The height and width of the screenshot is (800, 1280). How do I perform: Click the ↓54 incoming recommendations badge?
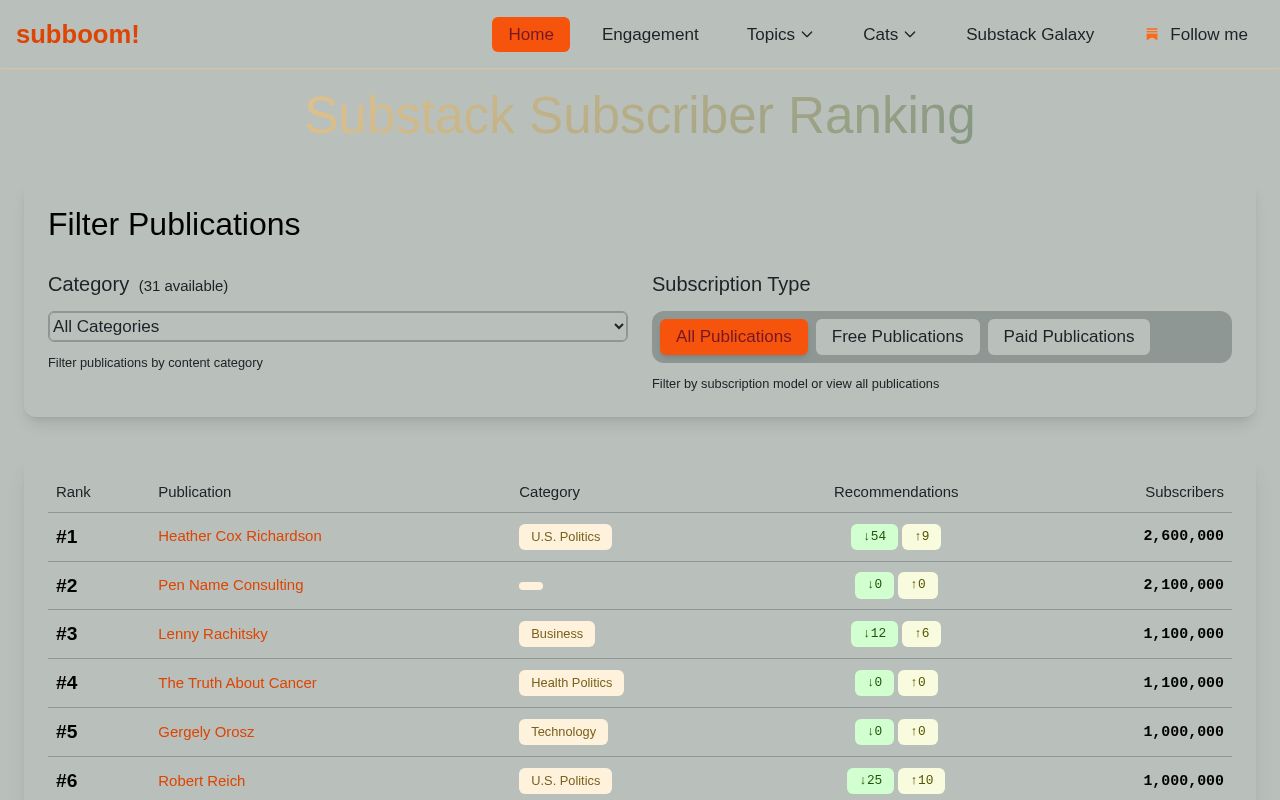tap(875, 537)
